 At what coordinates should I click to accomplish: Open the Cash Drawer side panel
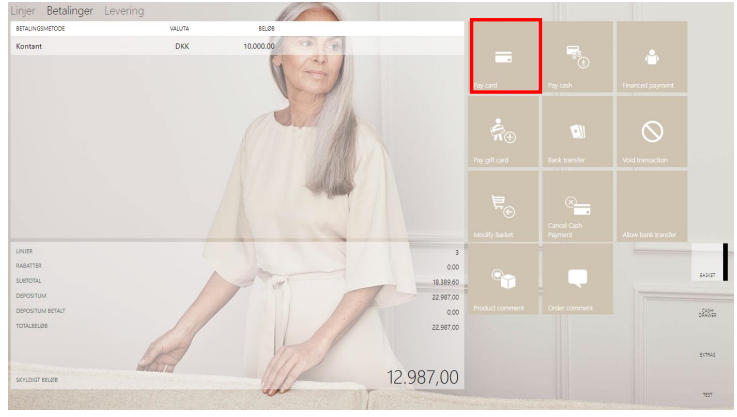point(707,313)
